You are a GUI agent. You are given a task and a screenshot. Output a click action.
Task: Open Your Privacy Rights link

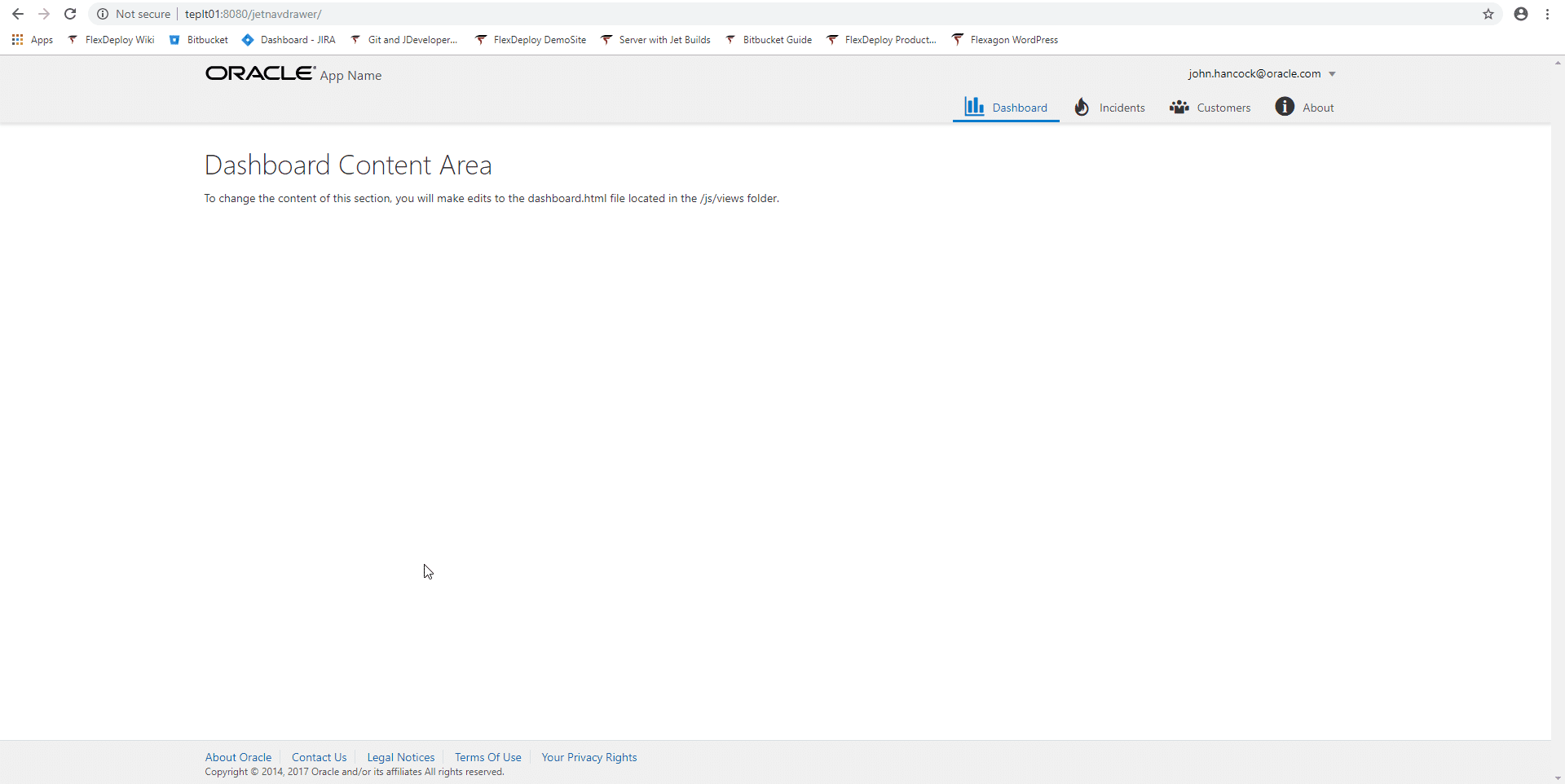pyautogui.click(x=589, y=757)
